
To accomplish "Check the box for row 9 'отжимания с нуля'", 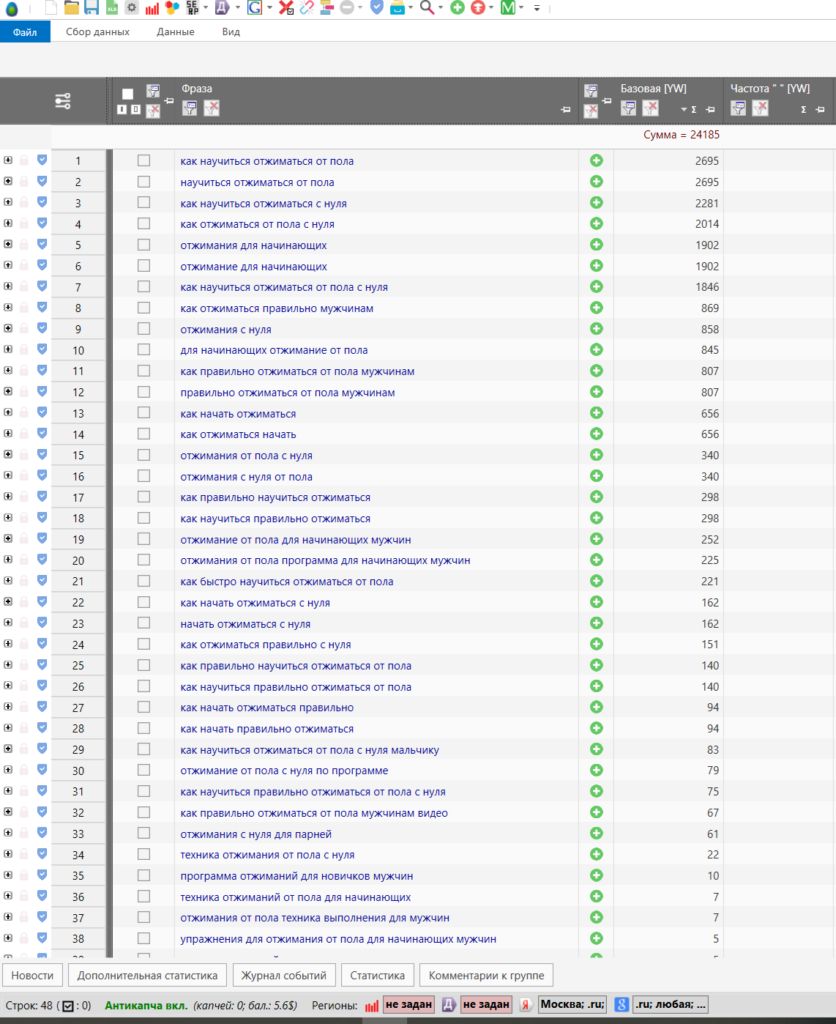I will [x=144, y=329].
